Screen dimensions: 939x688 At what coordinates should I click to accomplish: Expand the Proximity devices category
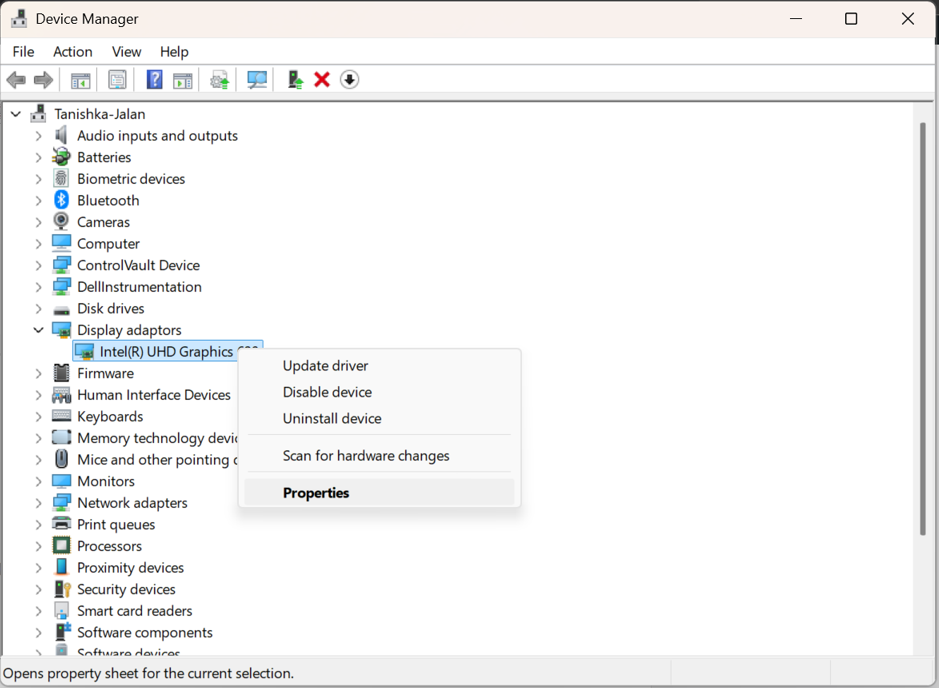(38, 568)
